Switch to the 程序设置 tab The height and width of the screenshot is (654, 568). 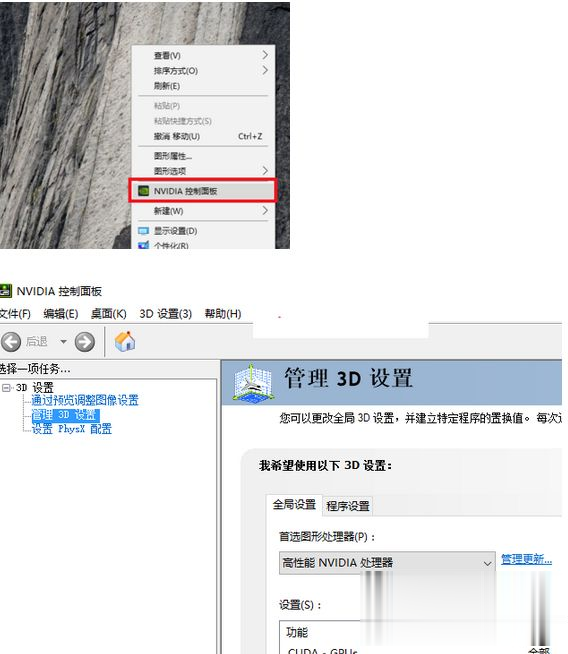point(348,506)
